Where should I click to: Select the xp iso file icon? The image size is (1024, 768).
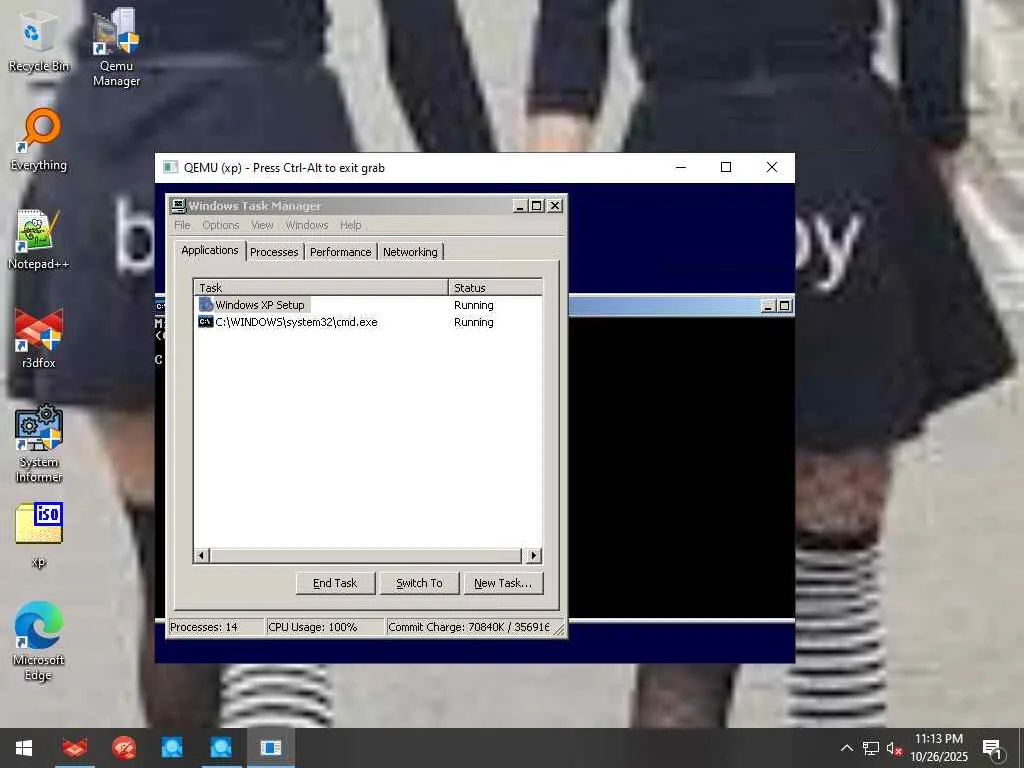pyautogui.click(x=39, y=536)
